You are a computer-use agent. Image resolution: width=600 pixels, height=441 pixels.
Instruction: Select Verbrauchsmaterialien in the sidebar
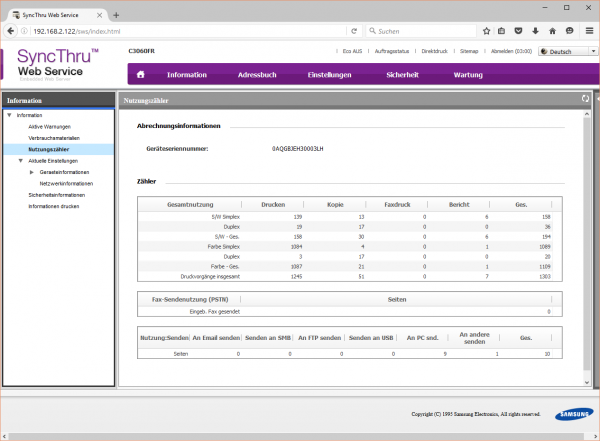click(x=56, y=138)
